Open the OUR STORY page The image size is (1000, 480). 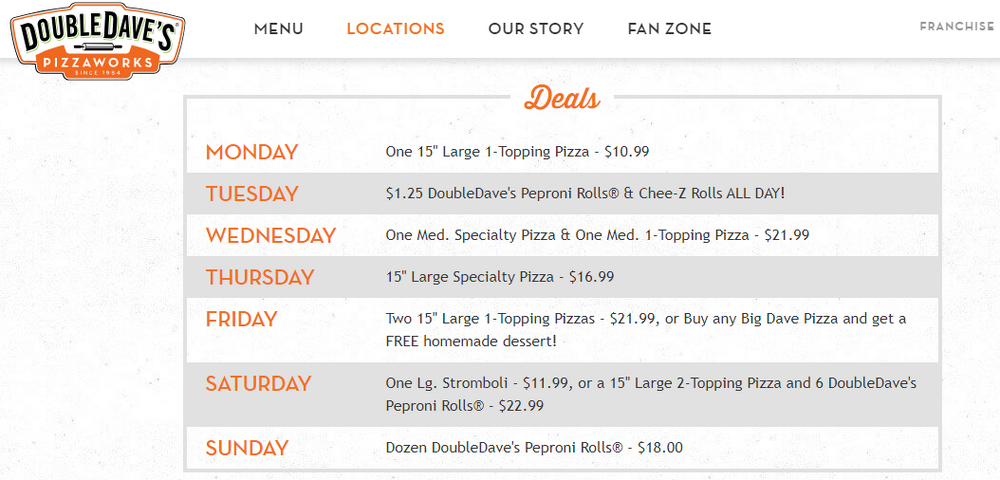(535, 29)
